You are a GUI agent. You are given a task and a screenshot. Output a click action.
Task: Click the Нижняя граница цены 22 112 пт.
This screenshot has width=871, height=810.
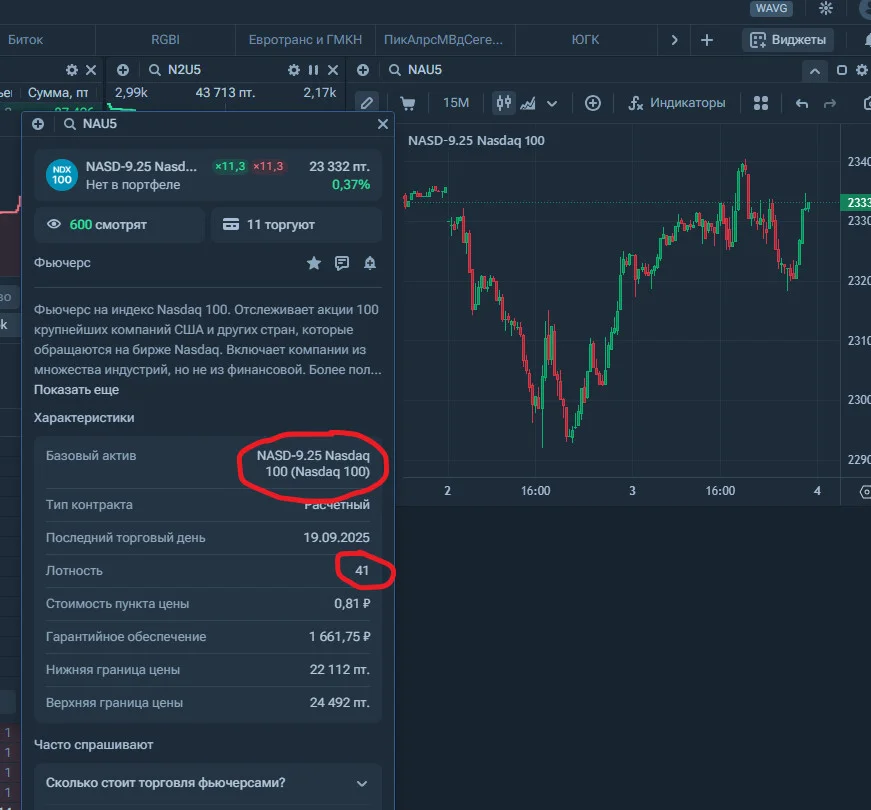coord(339,669)
